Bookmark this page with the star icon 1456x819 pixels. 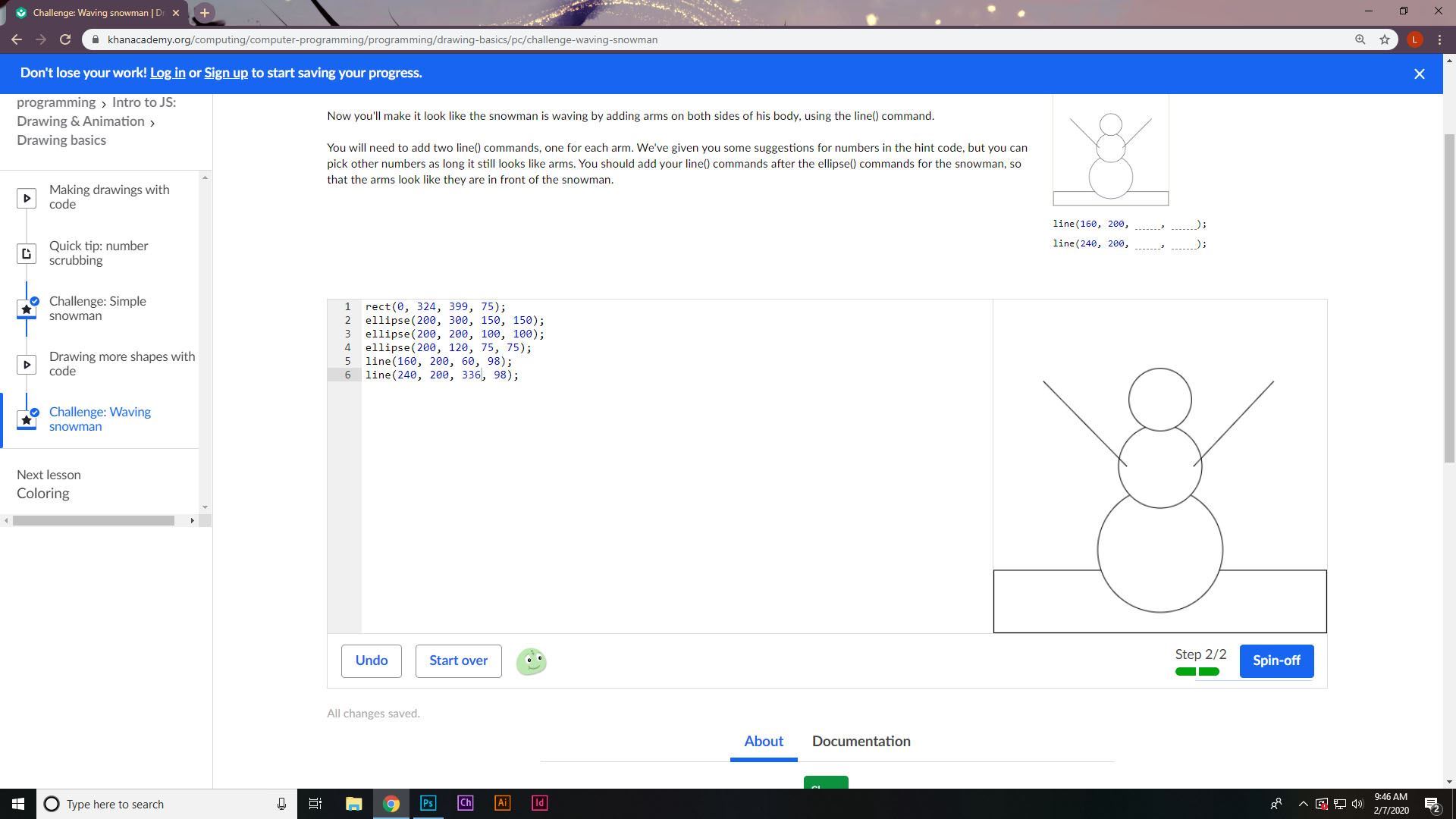(x=1385, y=39)
